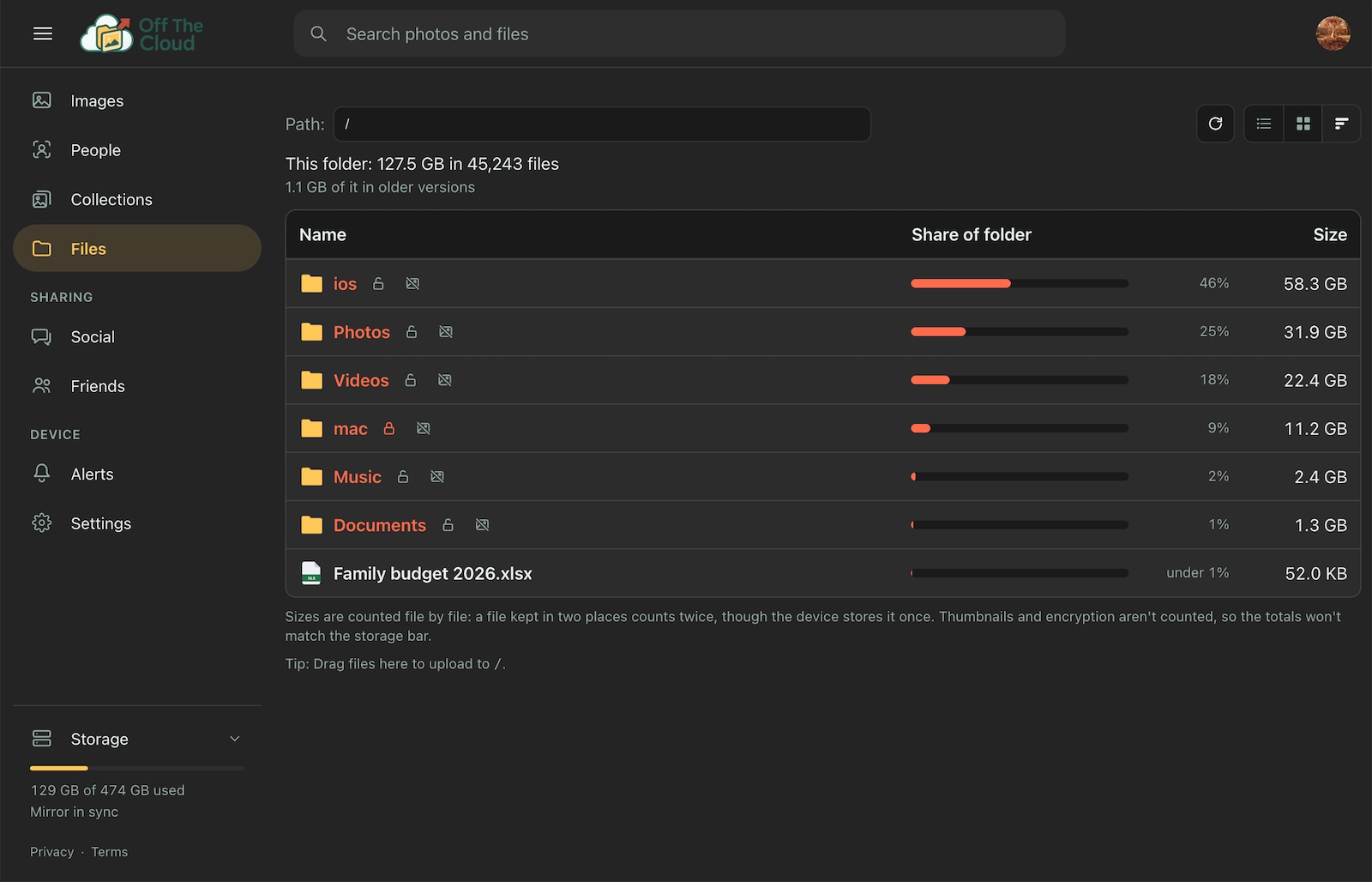Open the Terms link
The height and width of the screenshot is (882, 1372).
(110, 852)
